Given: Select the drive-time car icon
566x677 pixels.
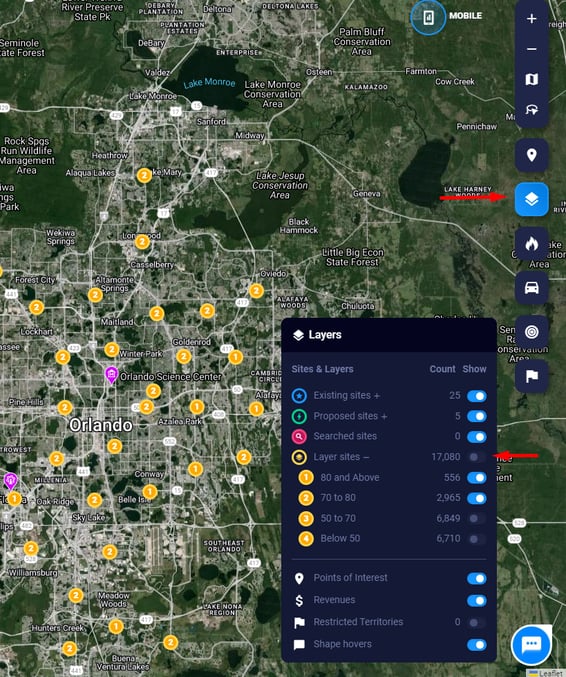Looking at the screenshot, I should click(x=531, y=288).
